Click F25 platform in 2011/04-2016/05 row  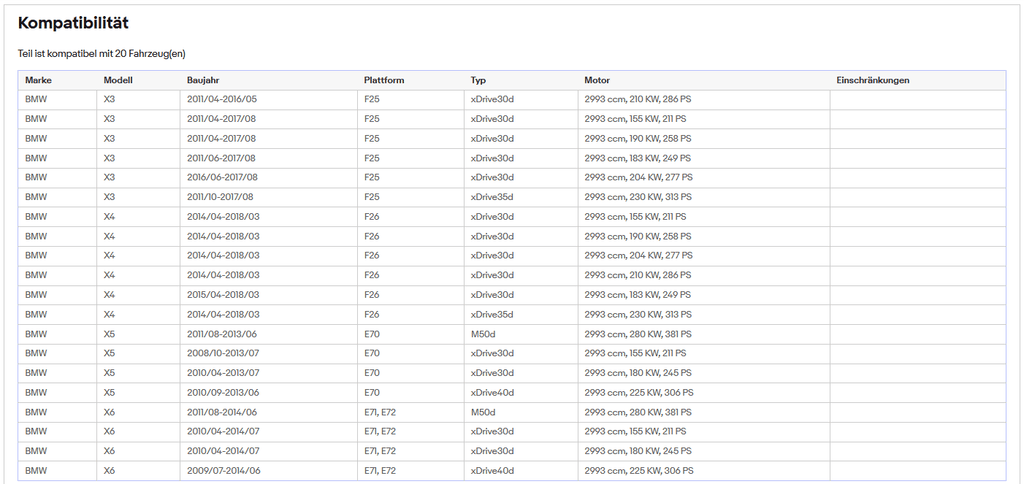pyautogui.click(x=372, y=99)
